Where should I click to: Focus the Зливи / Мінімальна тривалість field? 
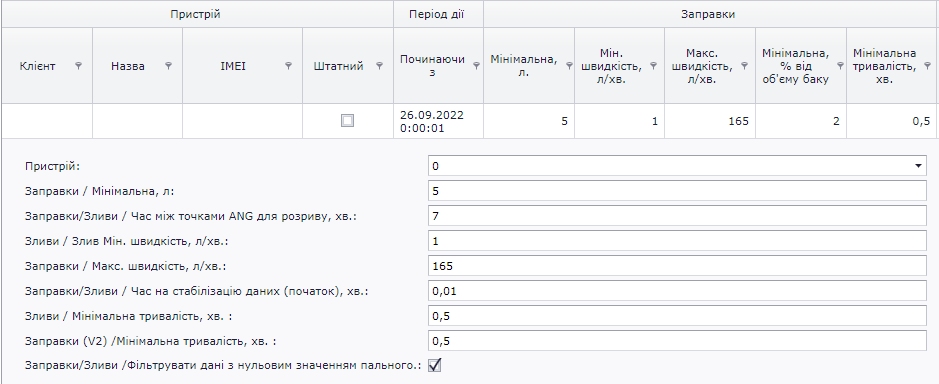coord(677,316)
